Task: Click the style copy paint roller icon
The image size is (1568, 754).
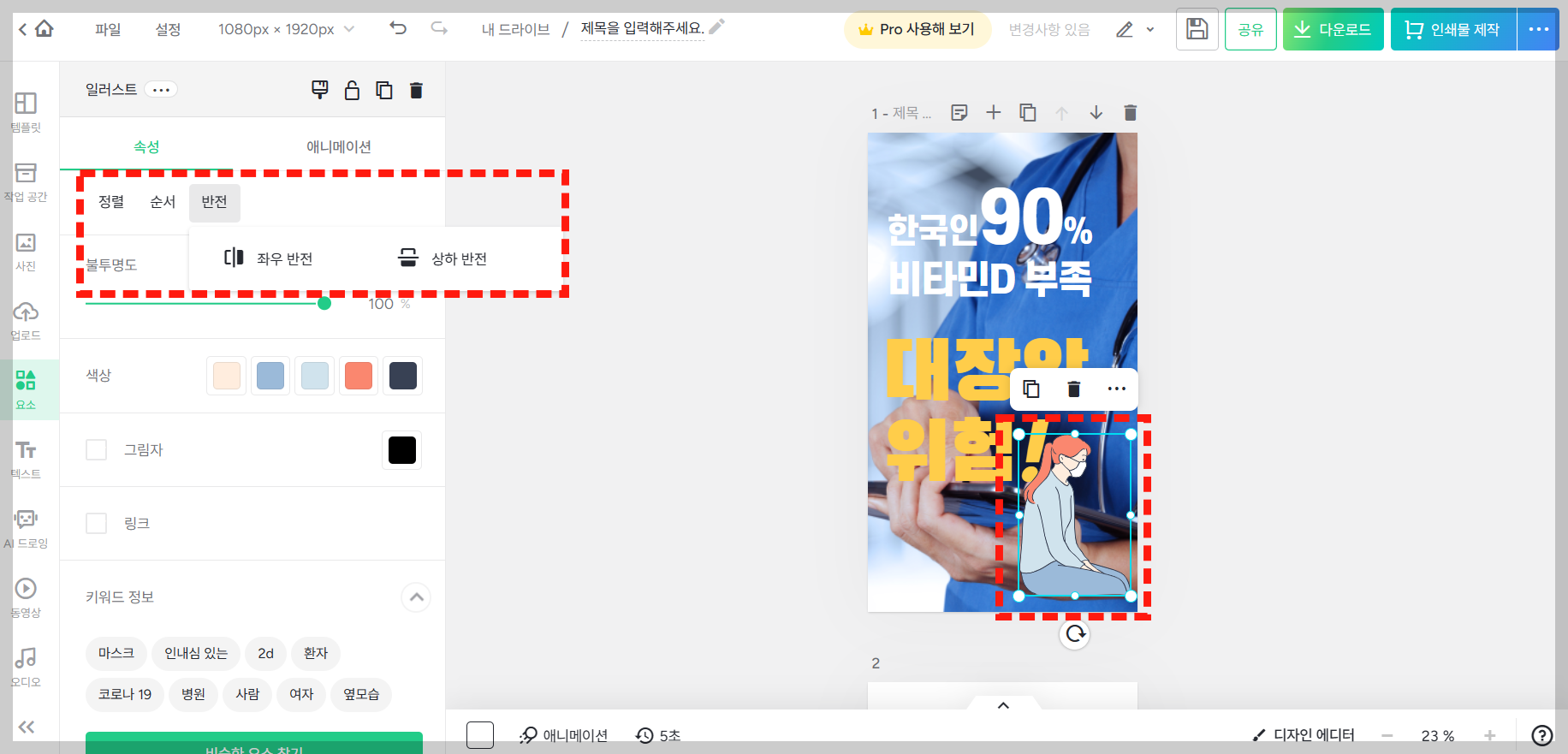Action: click(x=319, y=90)
